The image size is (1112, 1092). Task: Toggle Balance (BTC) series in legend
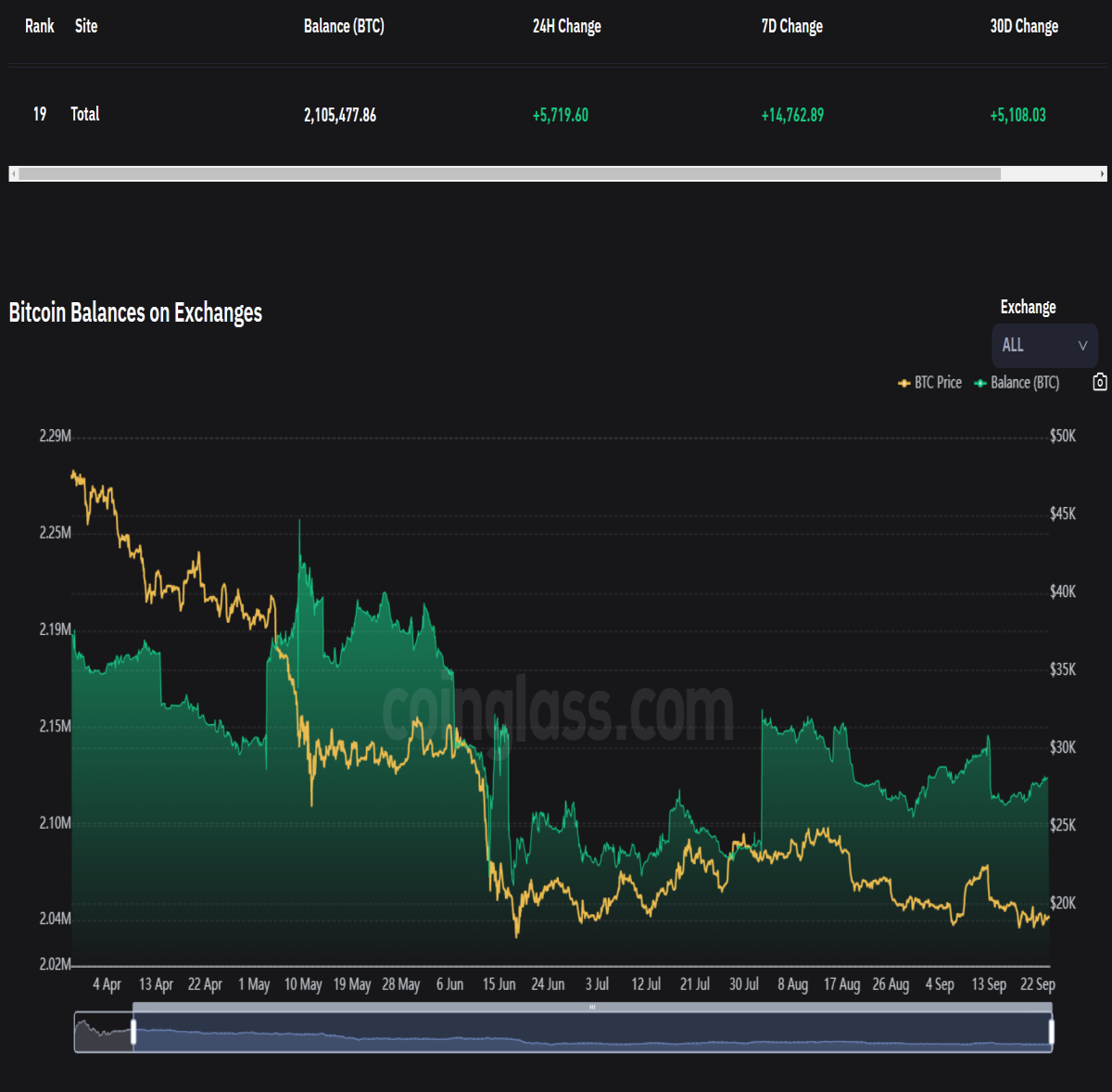[x=1017, y=383]
